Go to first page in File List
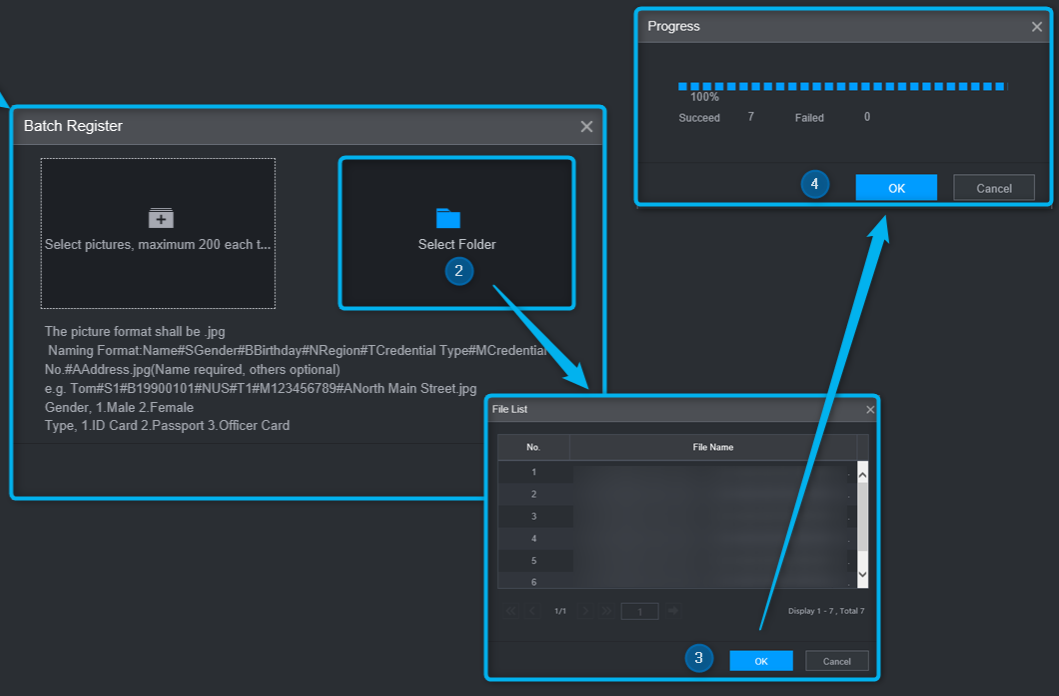The image size is (1059, 696). pyautogui.click(x=511, y=611)
